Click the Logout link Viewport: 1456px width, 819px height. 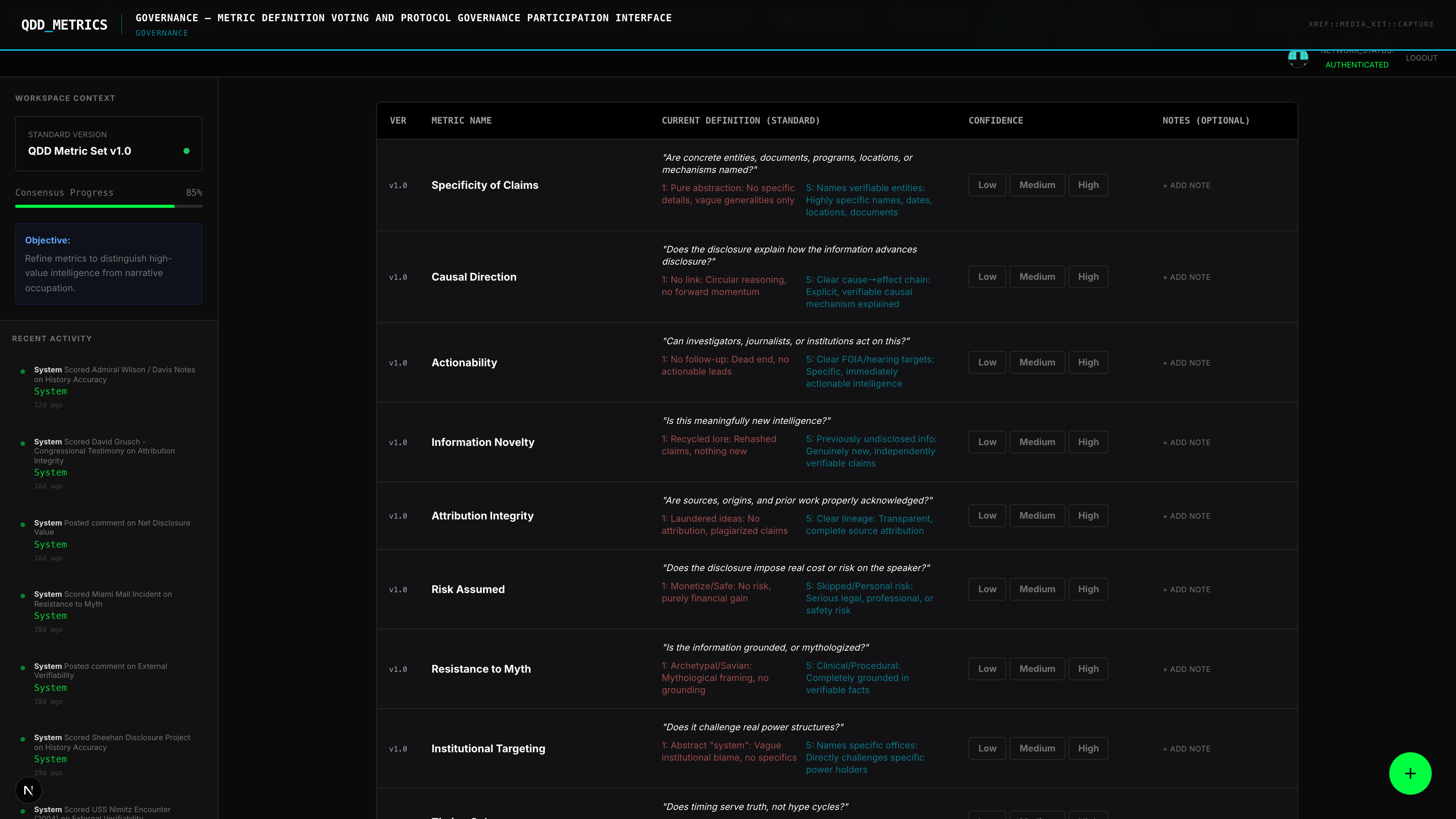(x=1421, y=58)
